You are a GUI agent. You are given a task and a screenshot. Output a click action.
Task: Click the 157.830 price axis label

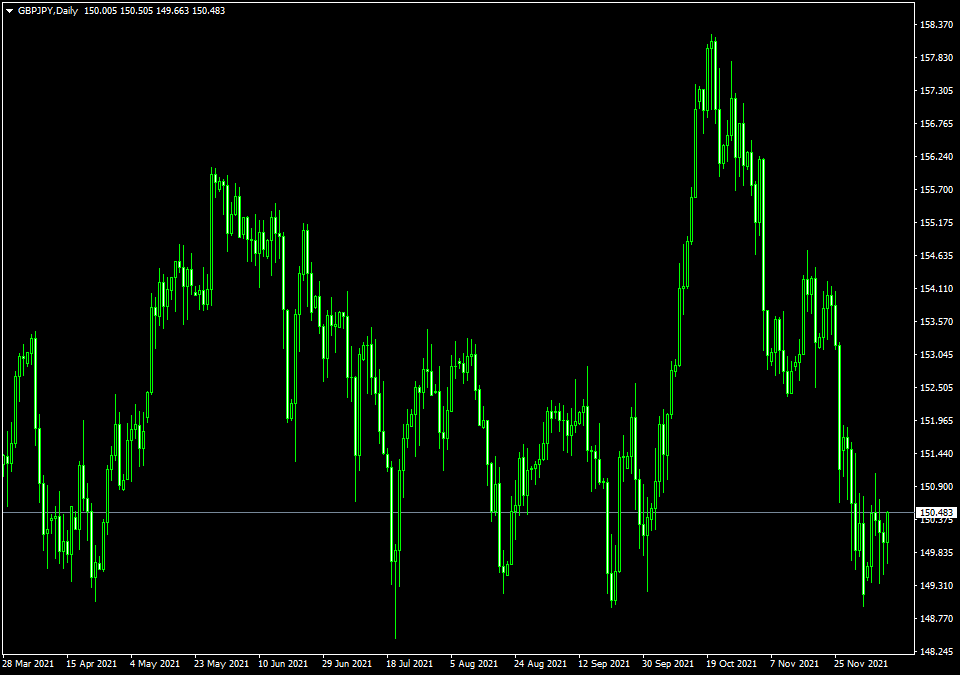[x=937, y=58]
